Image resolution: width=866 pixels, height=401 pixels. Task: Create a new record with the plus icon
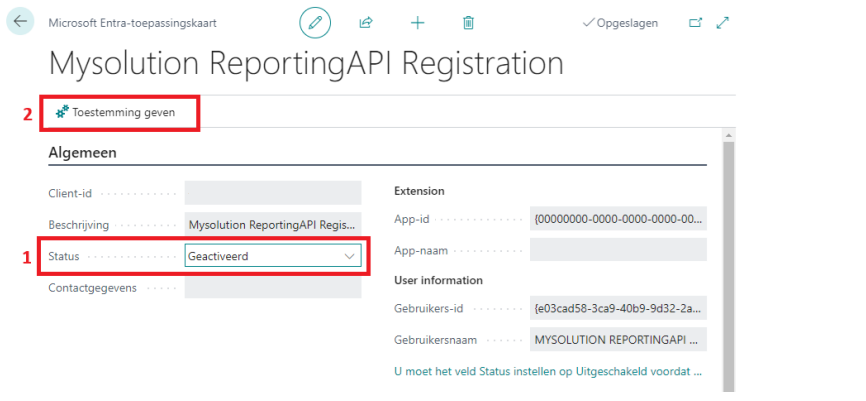(x=418, y=22)
